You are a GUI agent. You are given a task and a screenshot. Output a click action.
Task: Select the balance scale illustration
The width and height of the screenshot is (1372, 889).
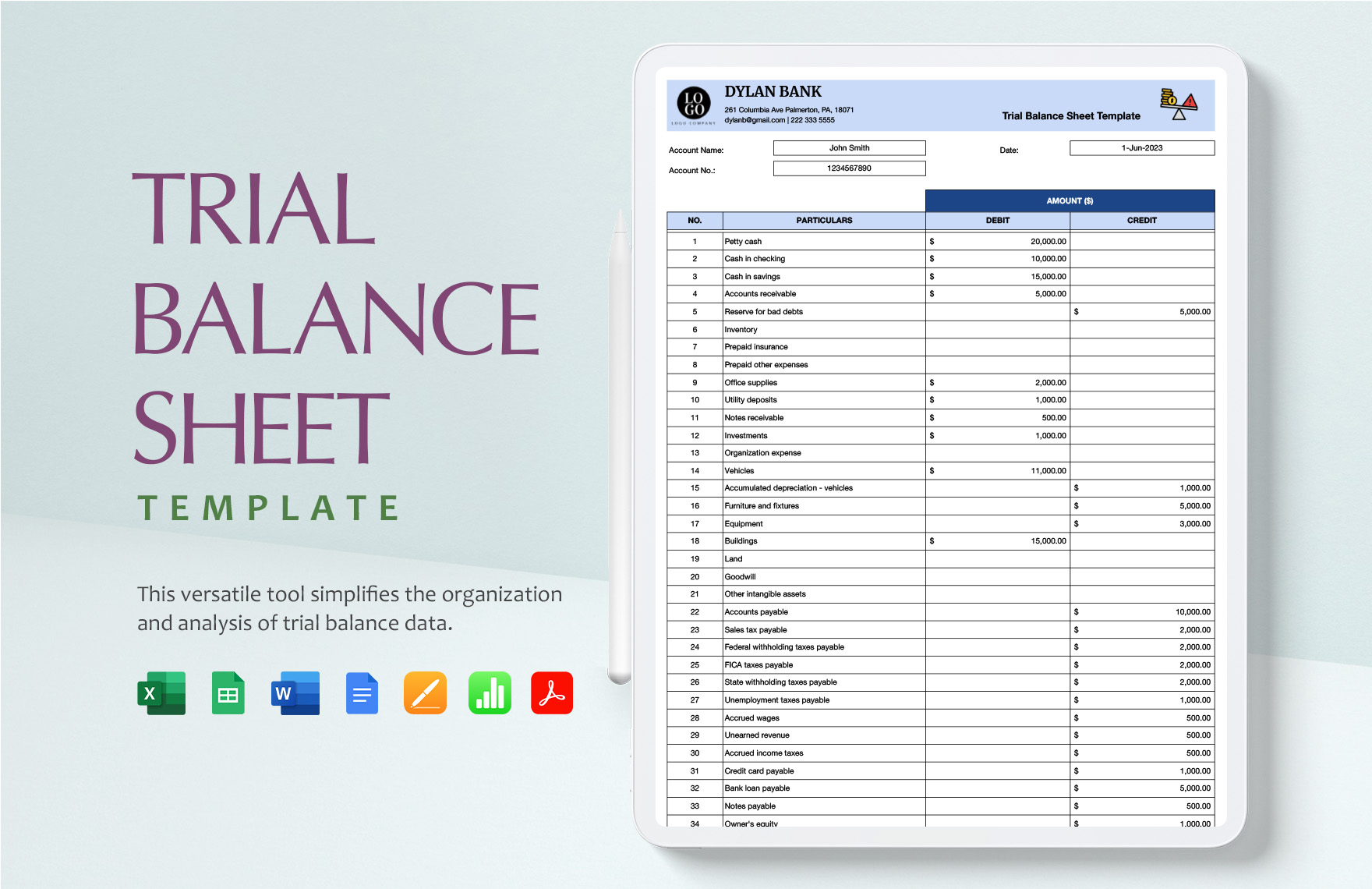(1179, 104)
